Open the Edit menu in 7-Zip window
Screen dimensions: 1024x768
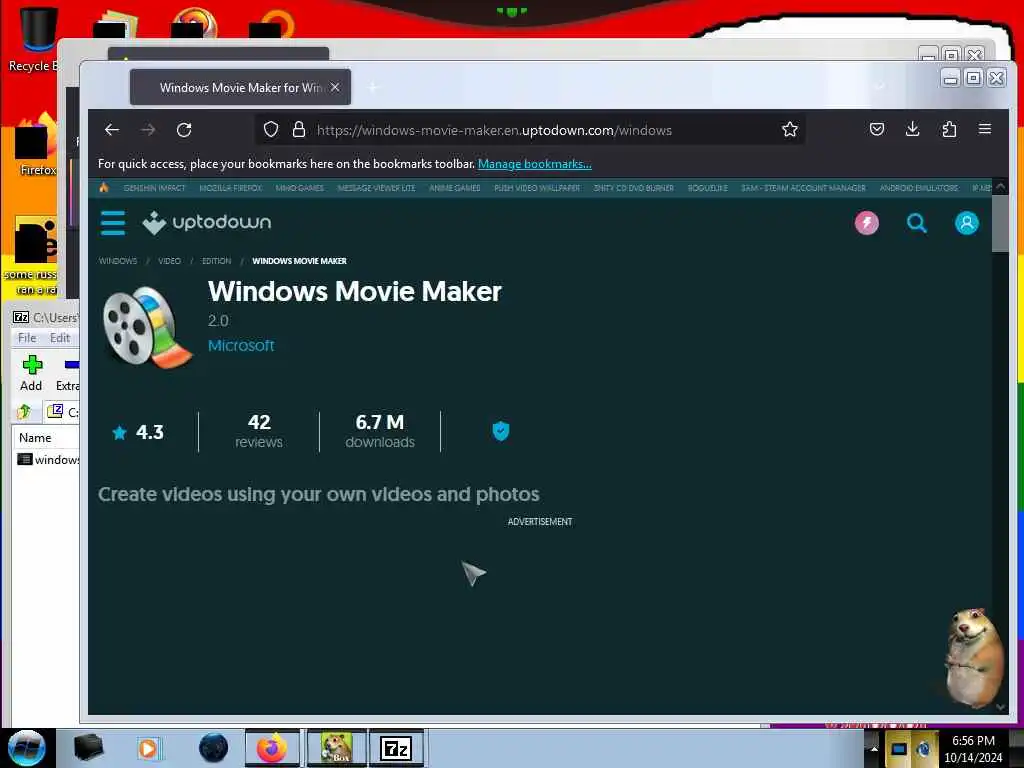point(59,338)
